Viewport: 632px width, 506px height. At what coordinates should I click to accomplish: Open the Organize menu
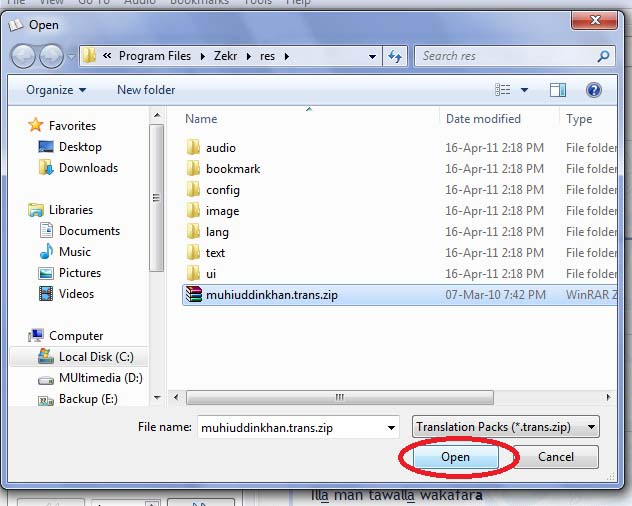tap(56, 90)
